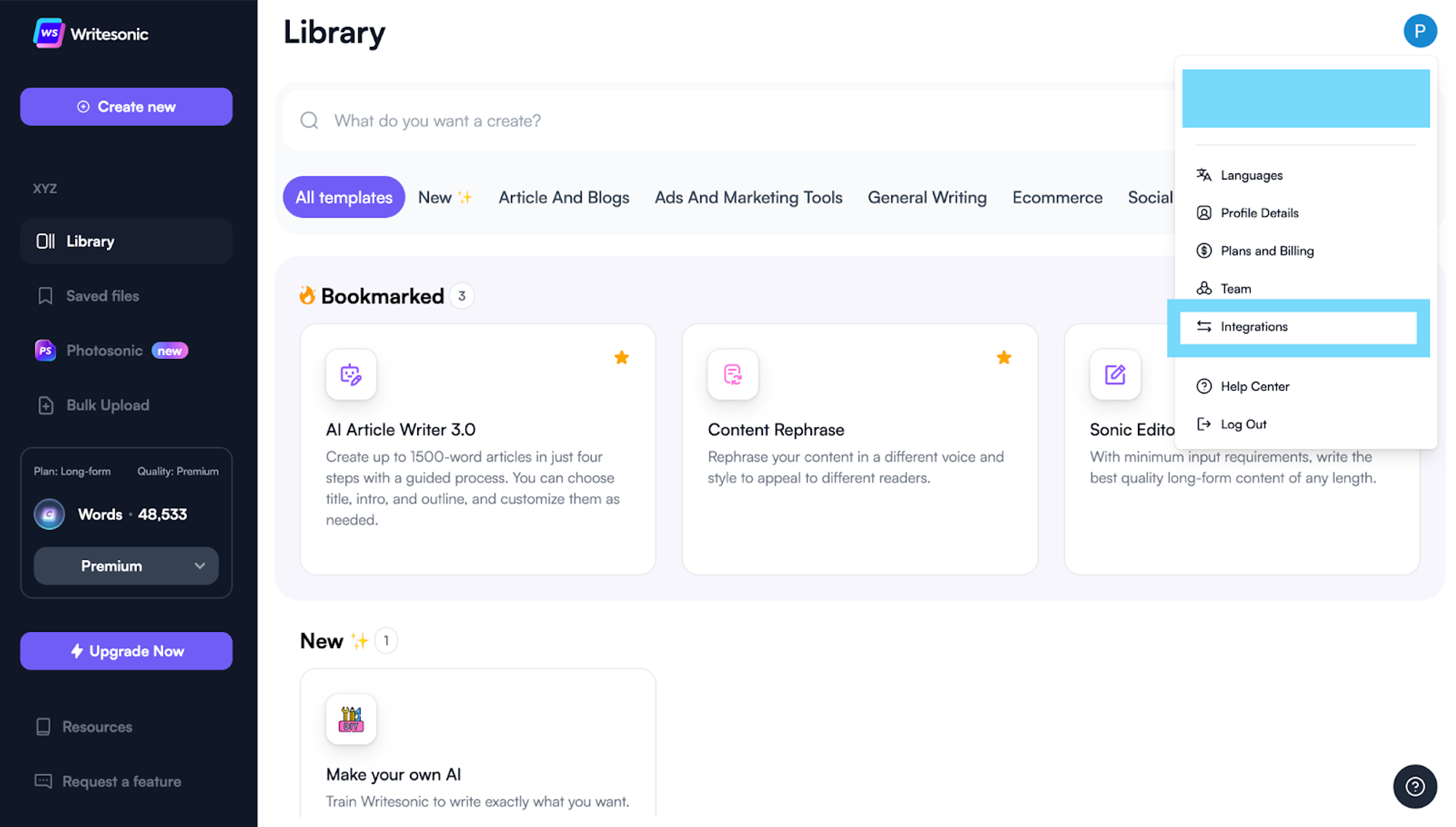Image resolution: width=1456 pixels, height=827 pixels.
Task: Expand the Premium quality dropdown
Action: click(126, 566)
